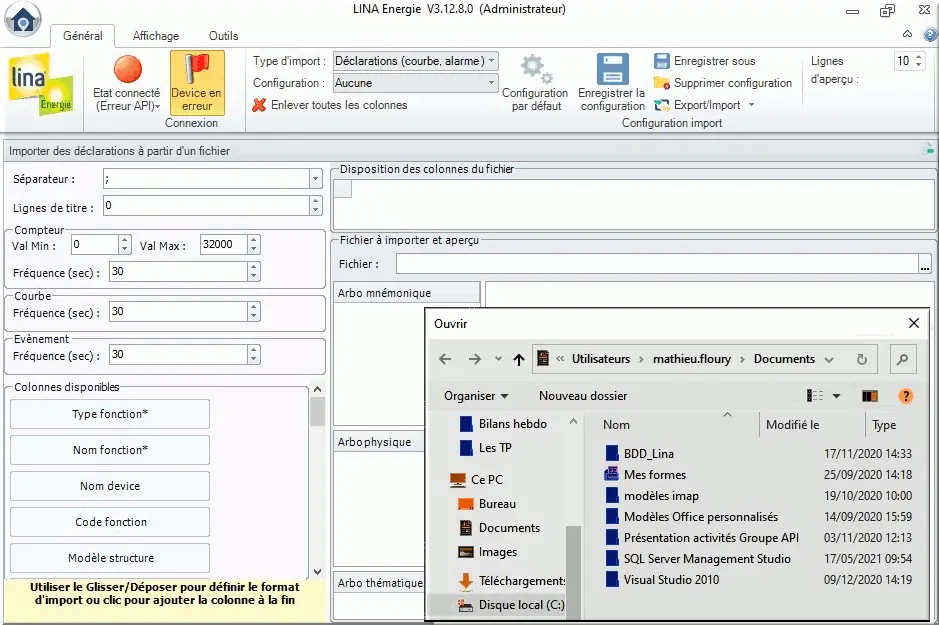Click the help icon in the ribbon corner
This screenshot has height=625, width=939.
(931, 35)
